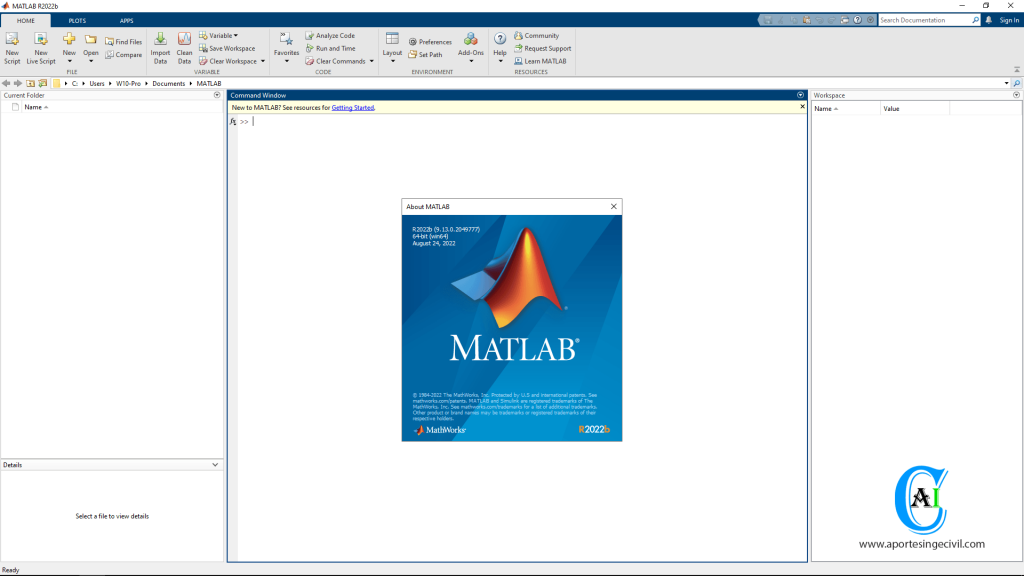
Task: Click the Clean Data icon
Action: point(184,45)
